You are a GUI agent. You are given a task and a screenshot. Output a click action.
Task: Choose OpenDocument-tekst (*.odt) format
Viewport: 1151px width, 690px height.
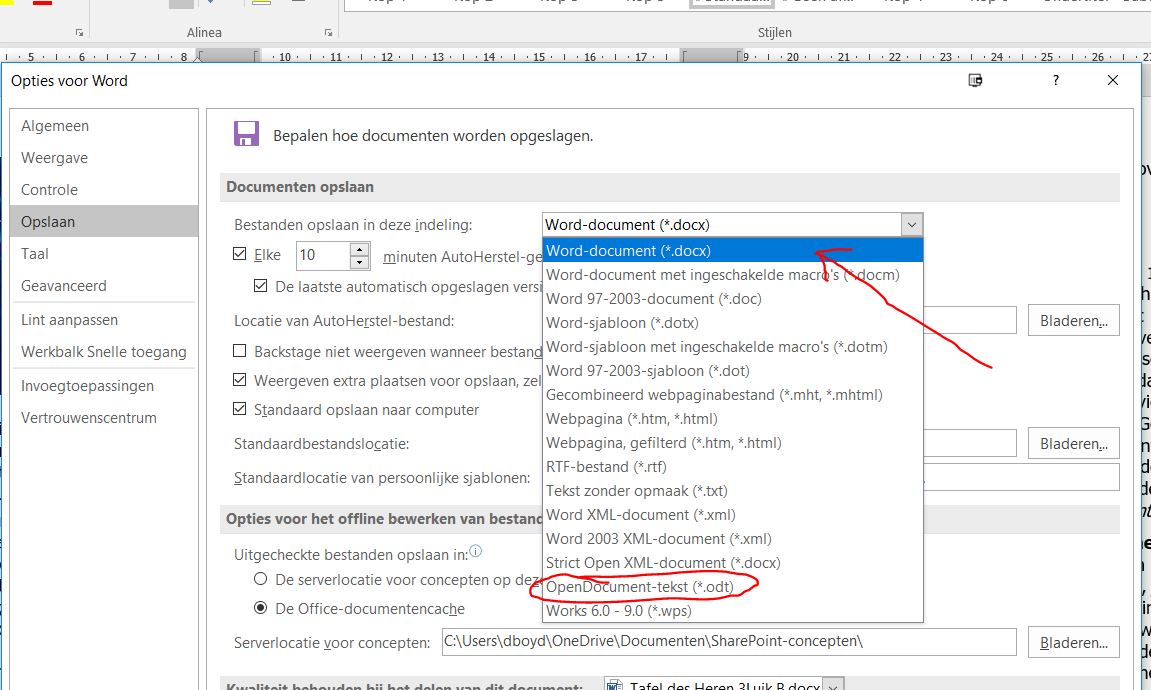tap(733, 586)
